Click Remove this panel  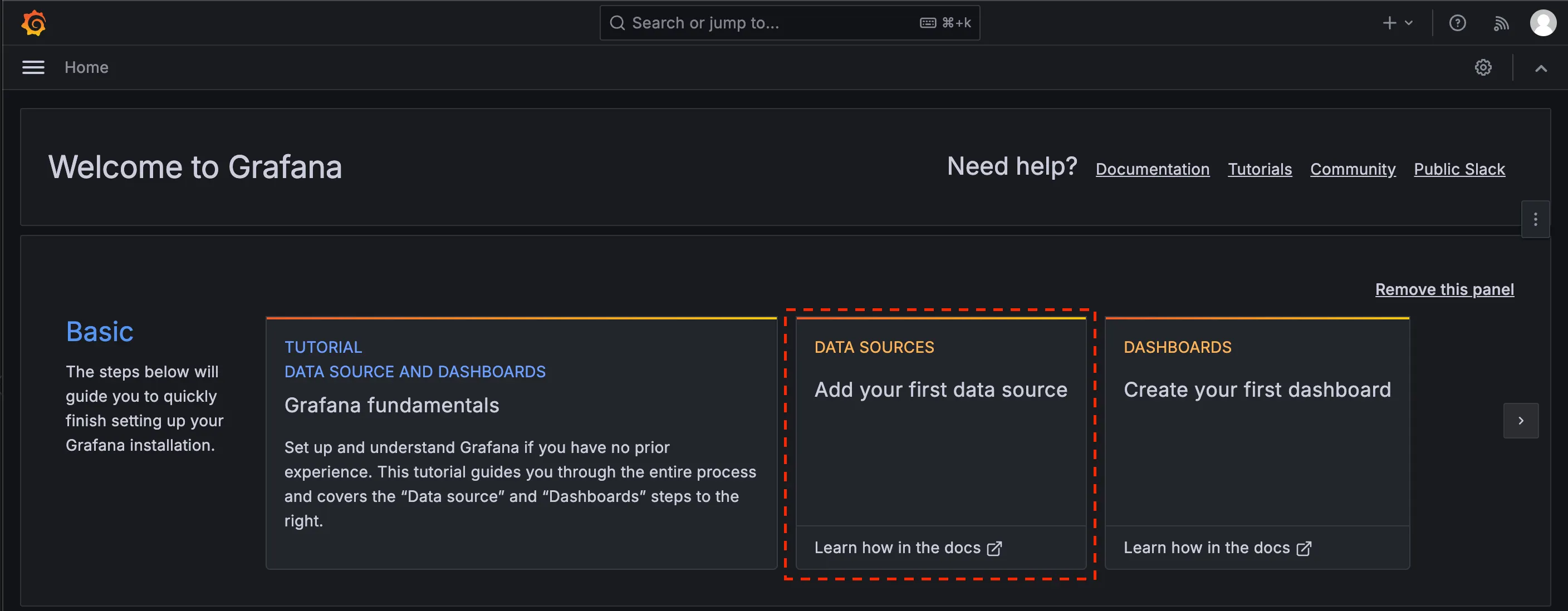pos(1444,290)
